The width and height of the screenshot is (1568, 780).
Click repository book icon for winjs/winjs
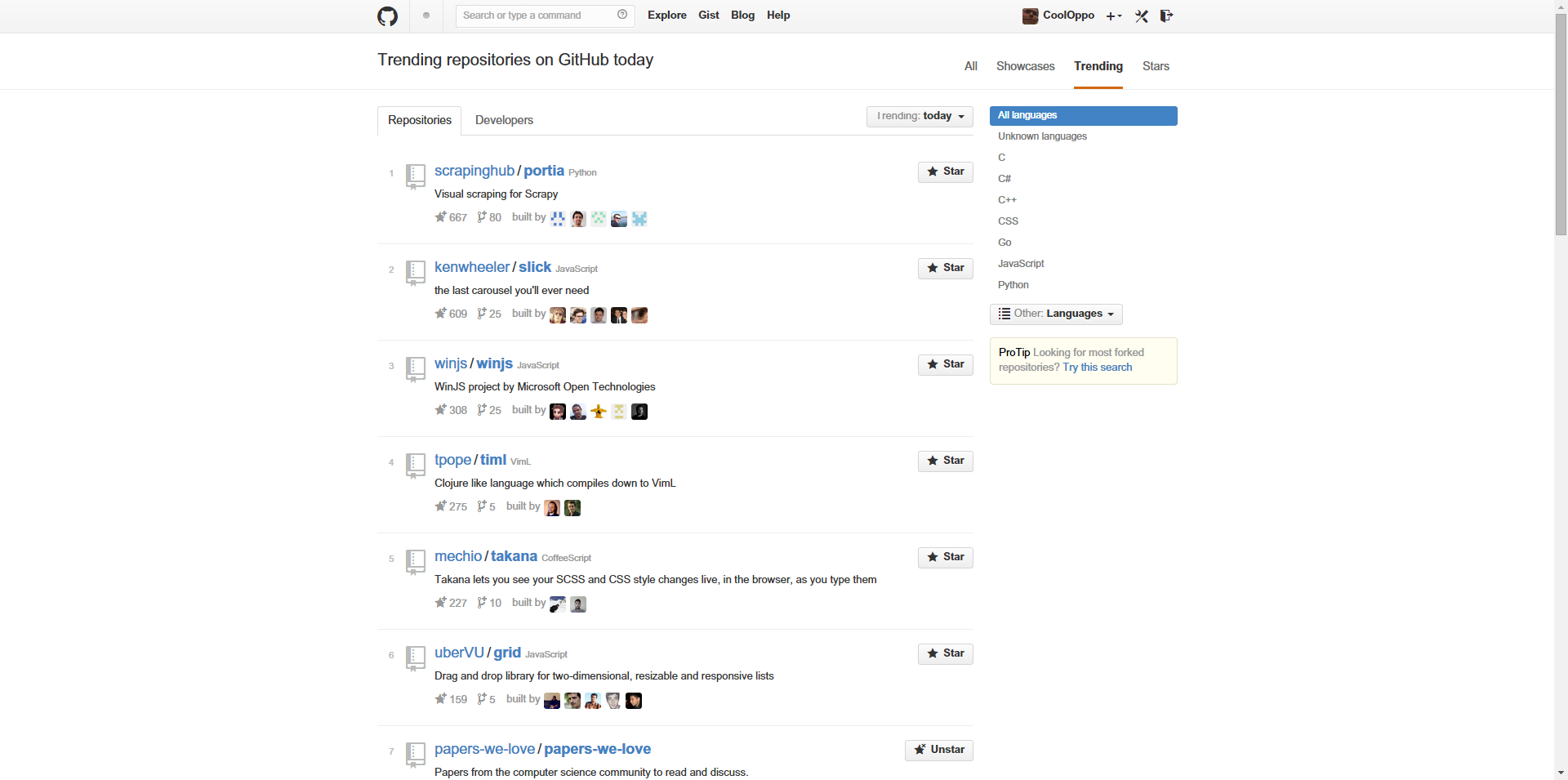tap(416, 368)
